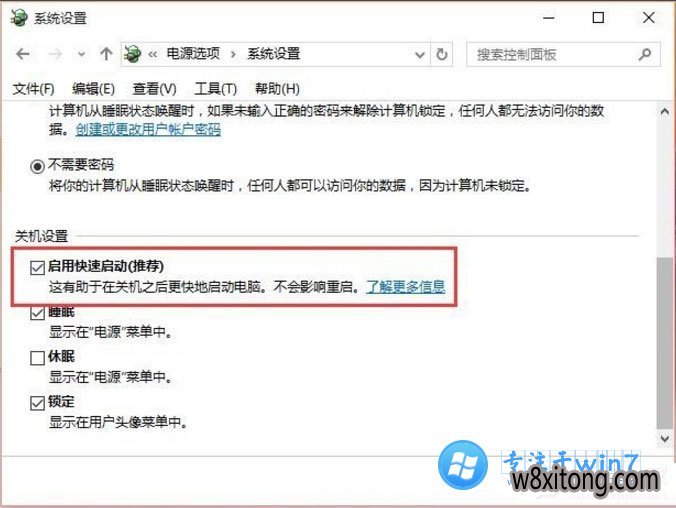The width and height of the screenshot is (676, 508).
Task: Click the scrollbar down arrow
Action: pos(664,439)
